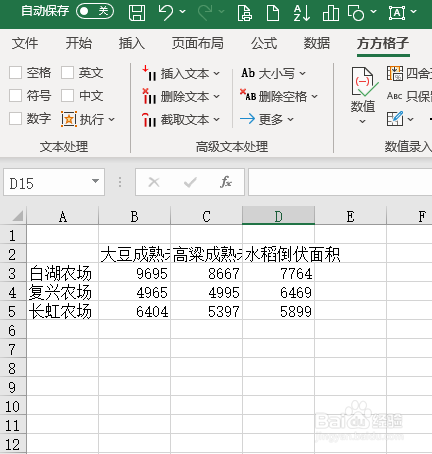Switch to the 页面布局 tab
Screen dimensions: 432x454
tap(198, 43)
